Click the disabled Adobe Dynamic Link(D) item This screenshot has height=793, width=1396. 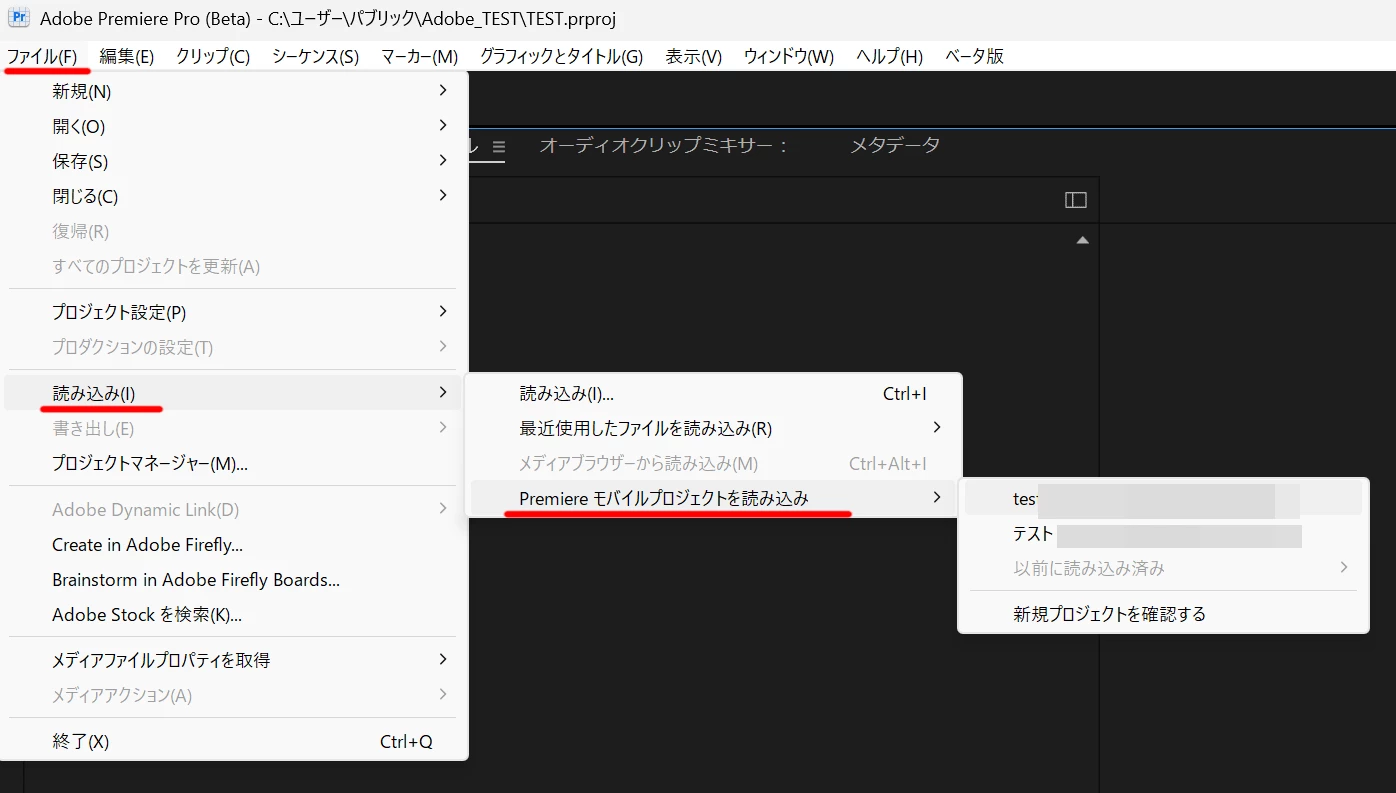click(x=234, y=510)
